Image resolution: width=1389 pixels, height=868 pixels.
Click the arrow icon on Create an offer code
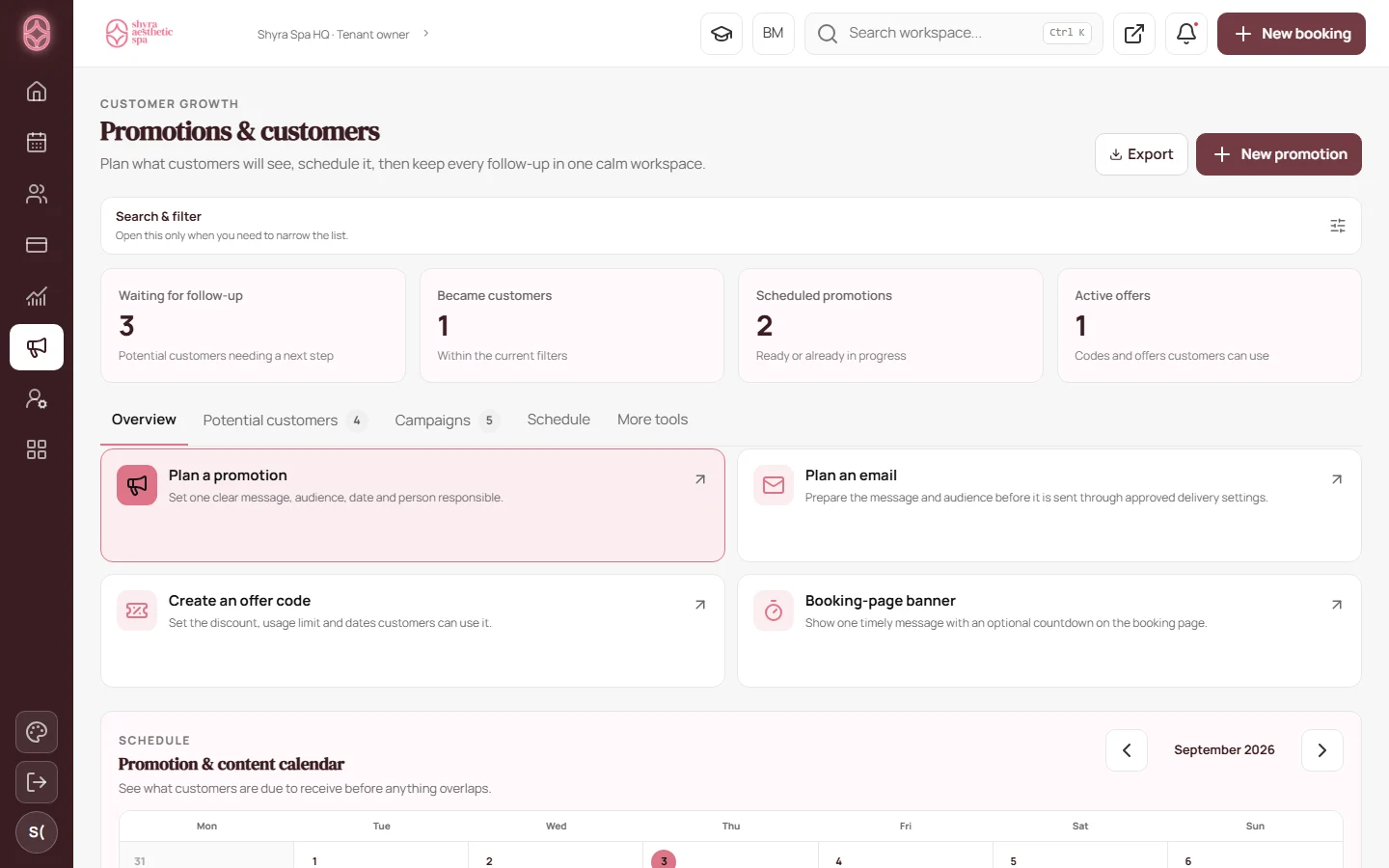pyautogui.click(x=700, y=605)
